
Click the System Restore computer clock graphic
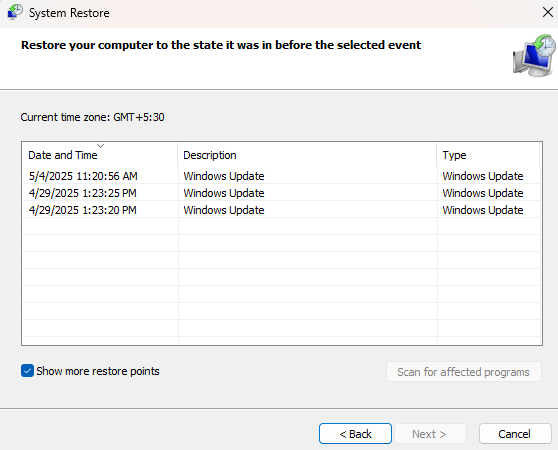click(534, 55)
